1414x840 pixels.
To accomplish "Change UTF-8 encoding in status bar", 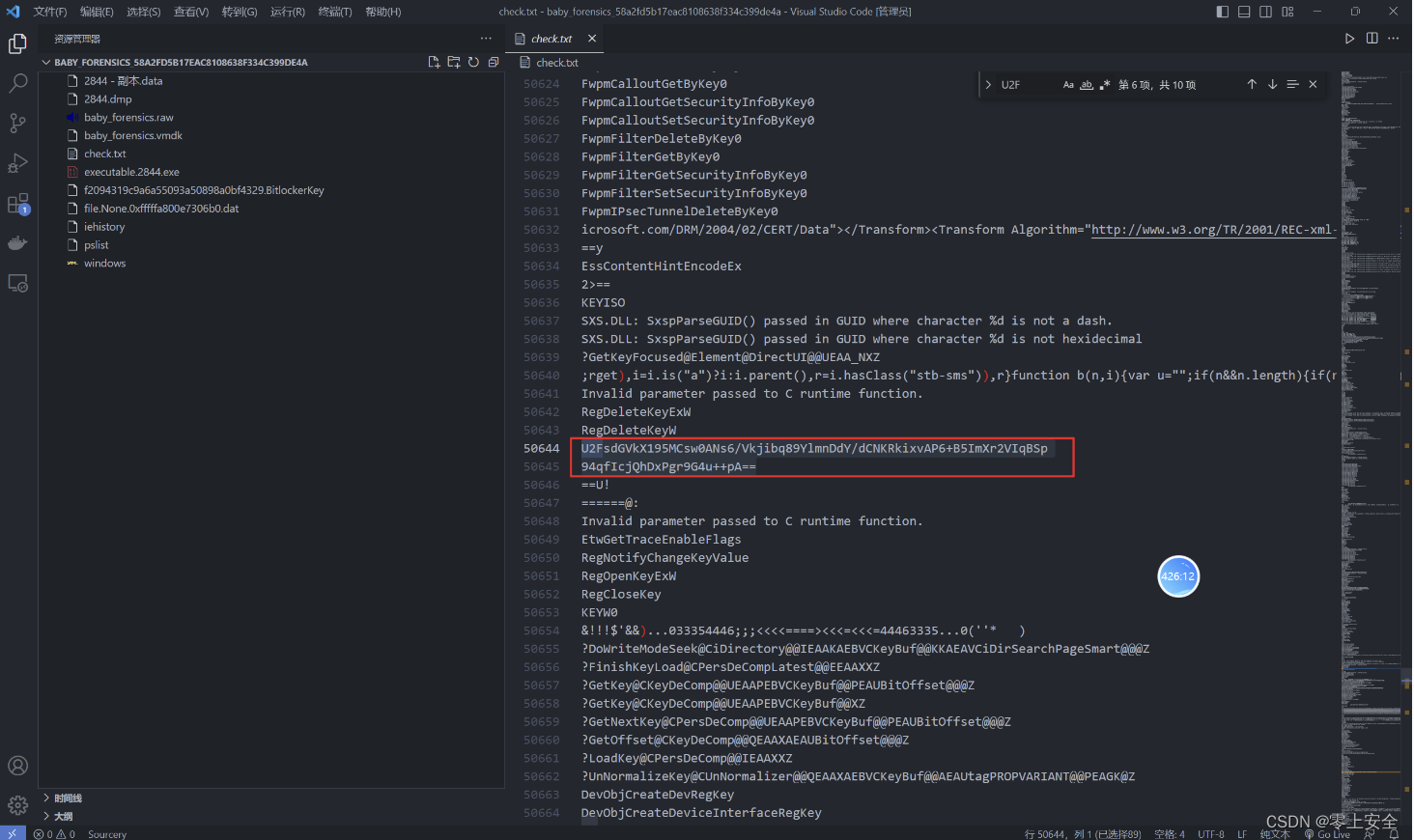I will [1211, 834].
